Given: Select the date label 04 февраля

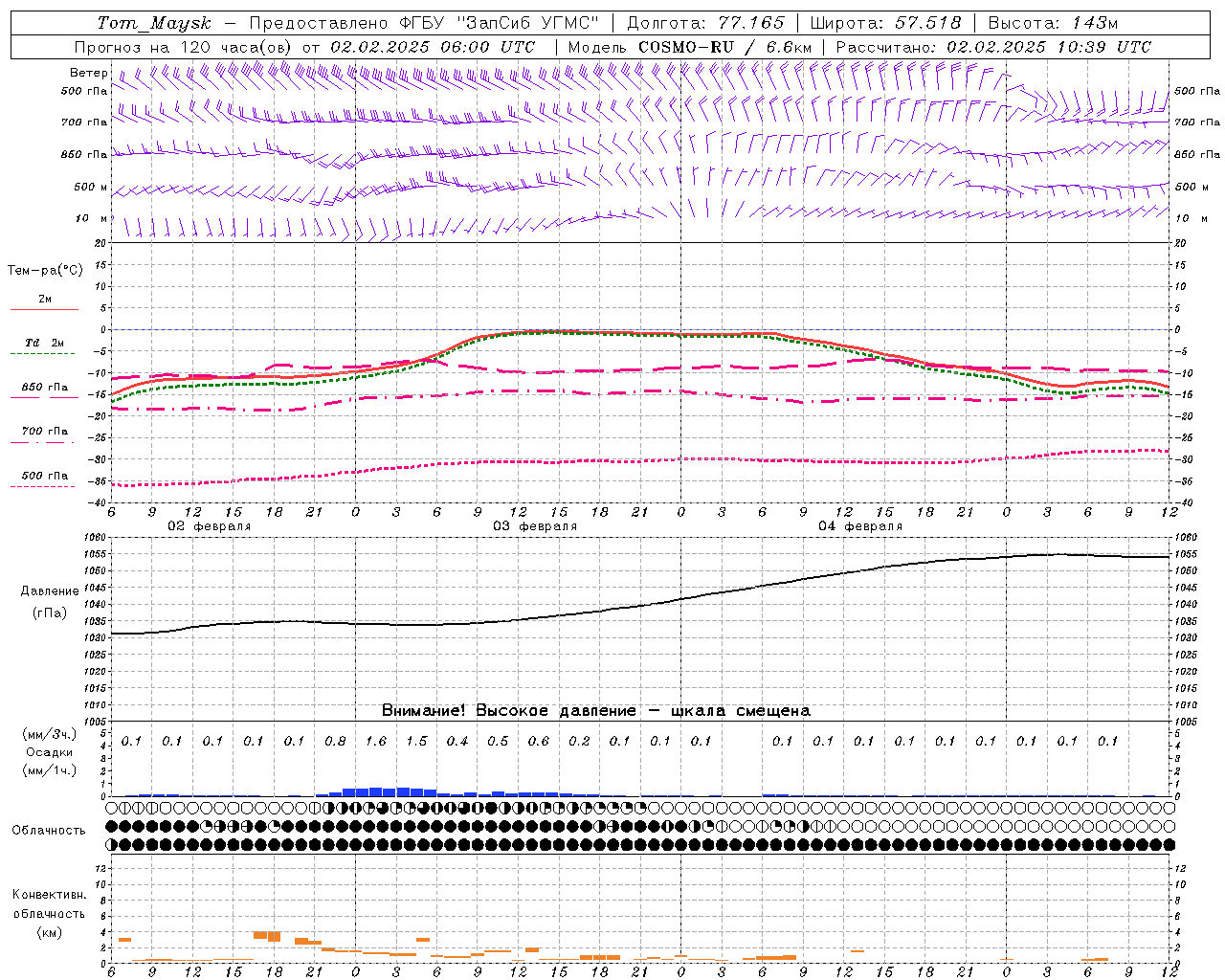Looking at the screenshot, I should pos(860,526).
